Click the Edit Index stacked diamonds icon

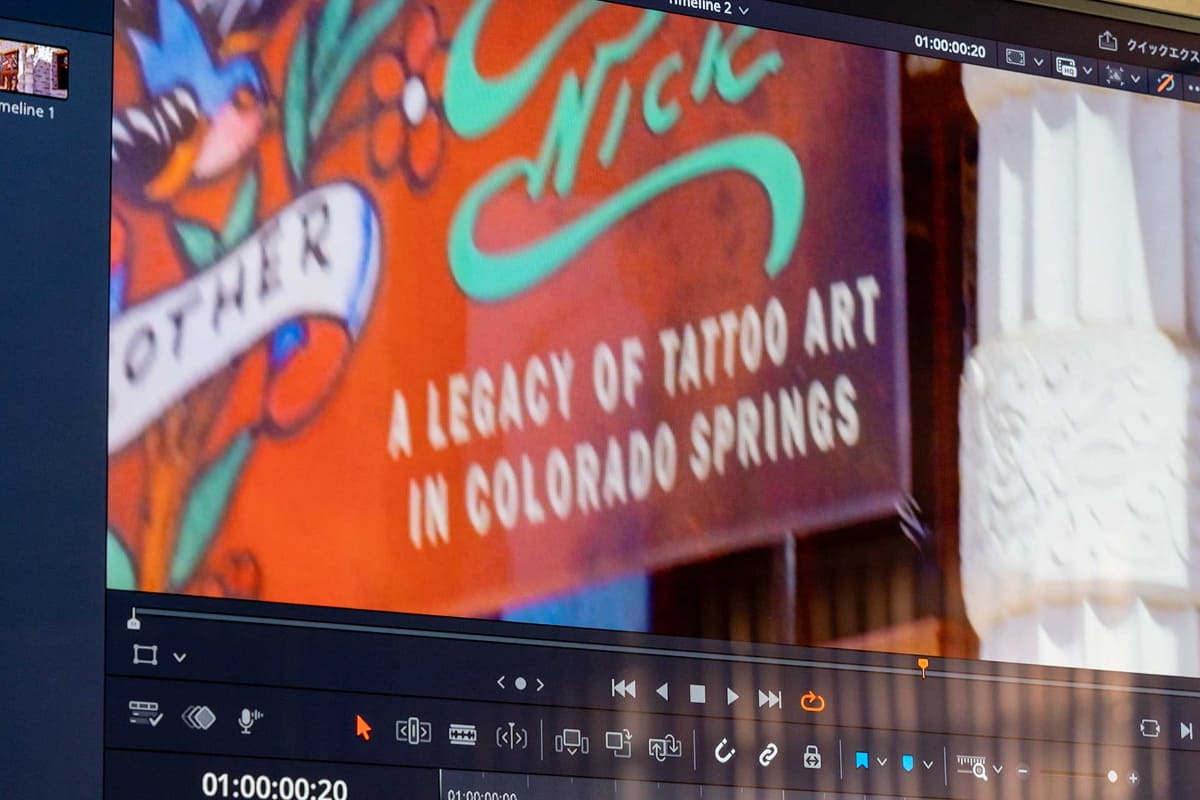coord(198,717)
